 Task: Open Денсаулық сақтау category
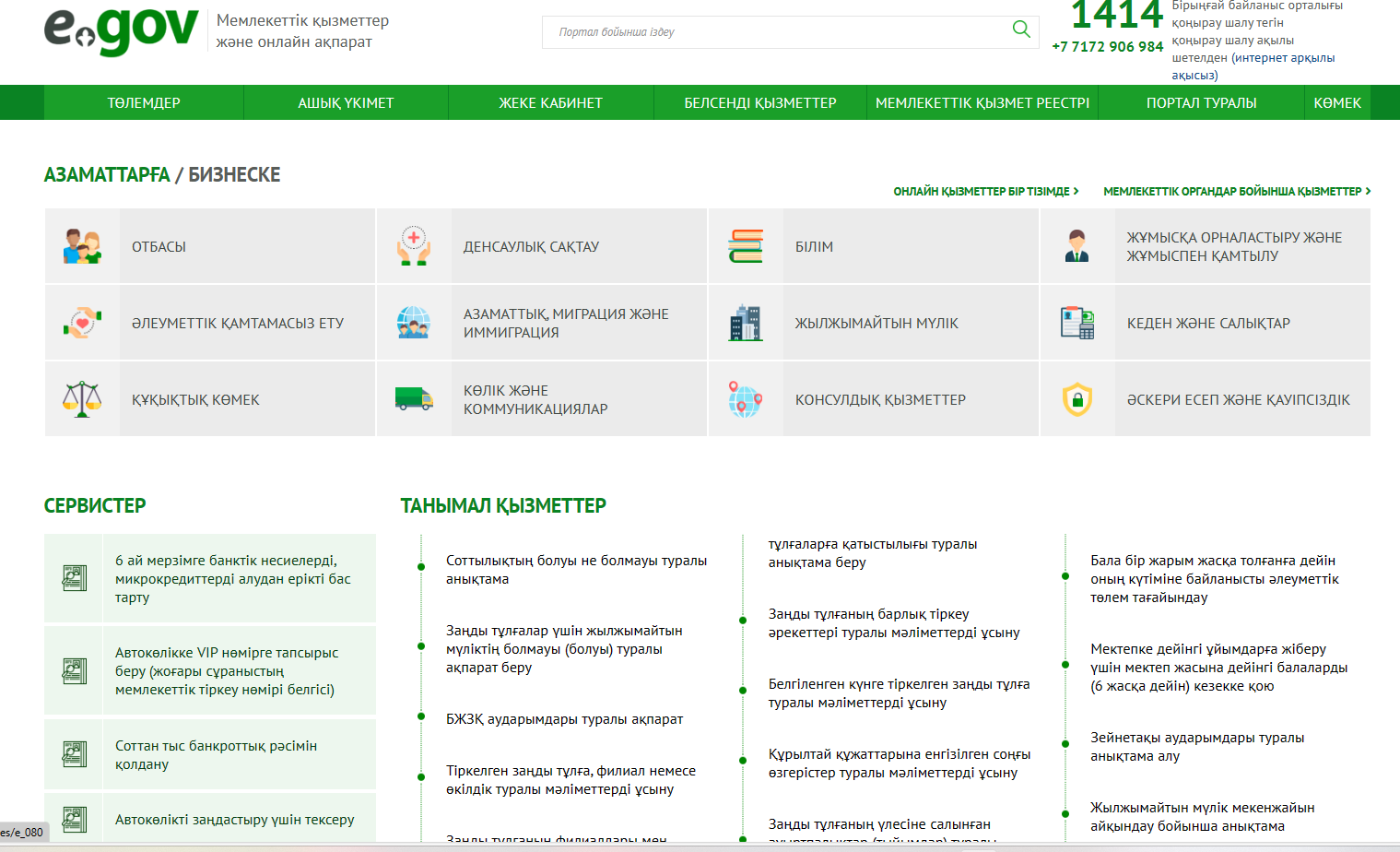(542, 246)
